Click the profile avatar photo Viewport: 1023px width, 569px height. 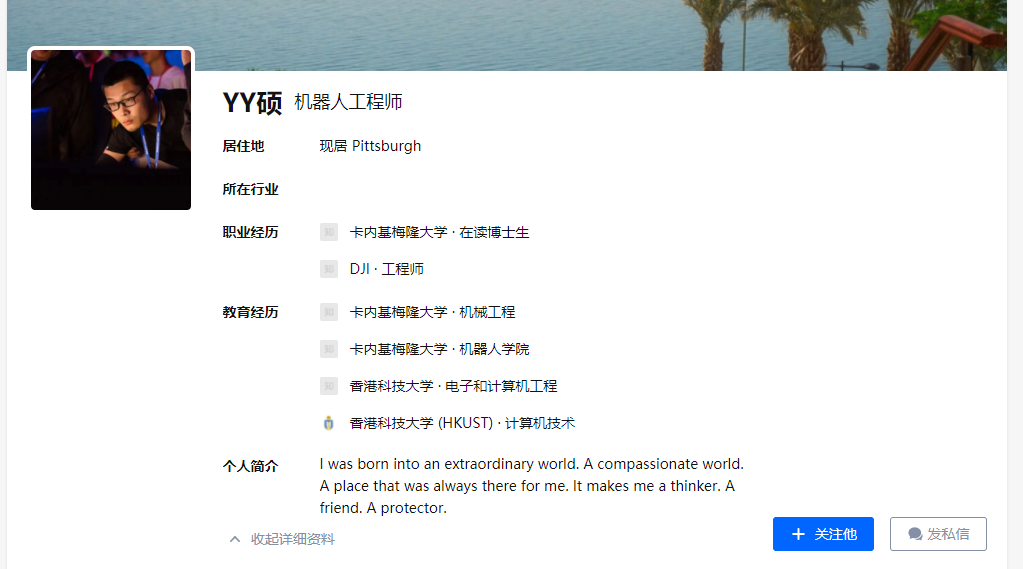pos(111,129)
